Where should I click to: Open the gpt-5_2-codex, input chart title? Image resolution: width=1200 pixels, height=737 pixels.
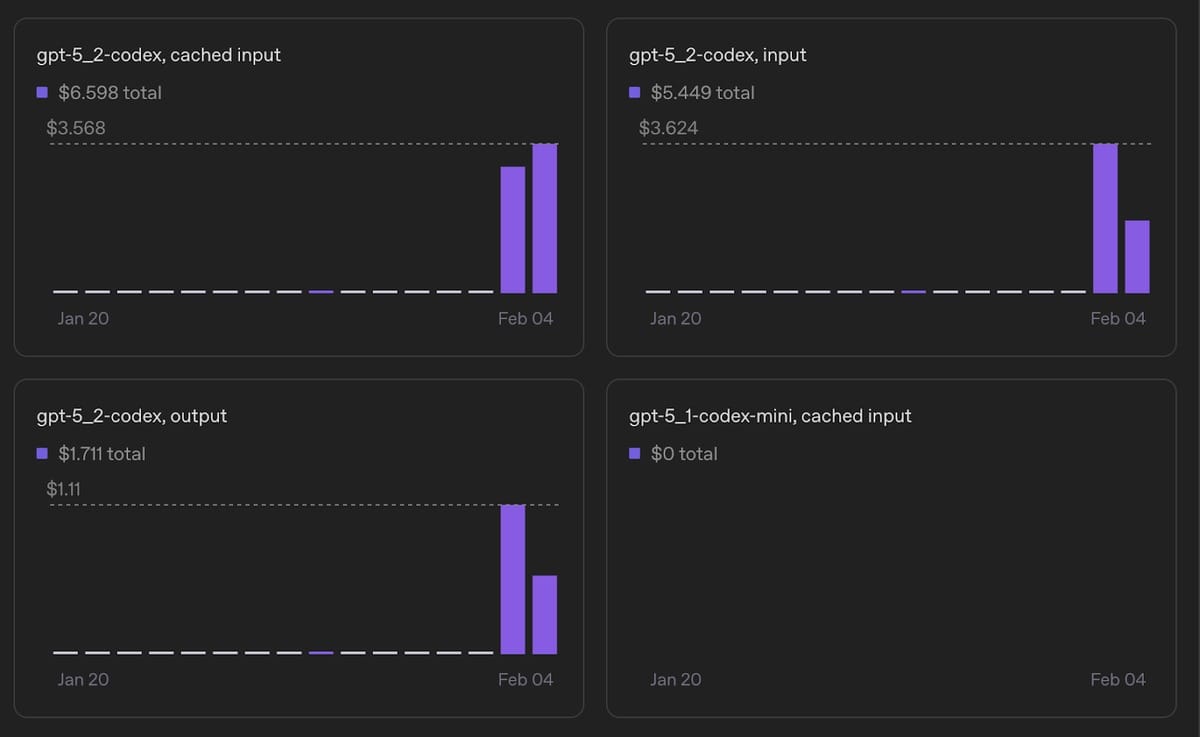[717, 55]
